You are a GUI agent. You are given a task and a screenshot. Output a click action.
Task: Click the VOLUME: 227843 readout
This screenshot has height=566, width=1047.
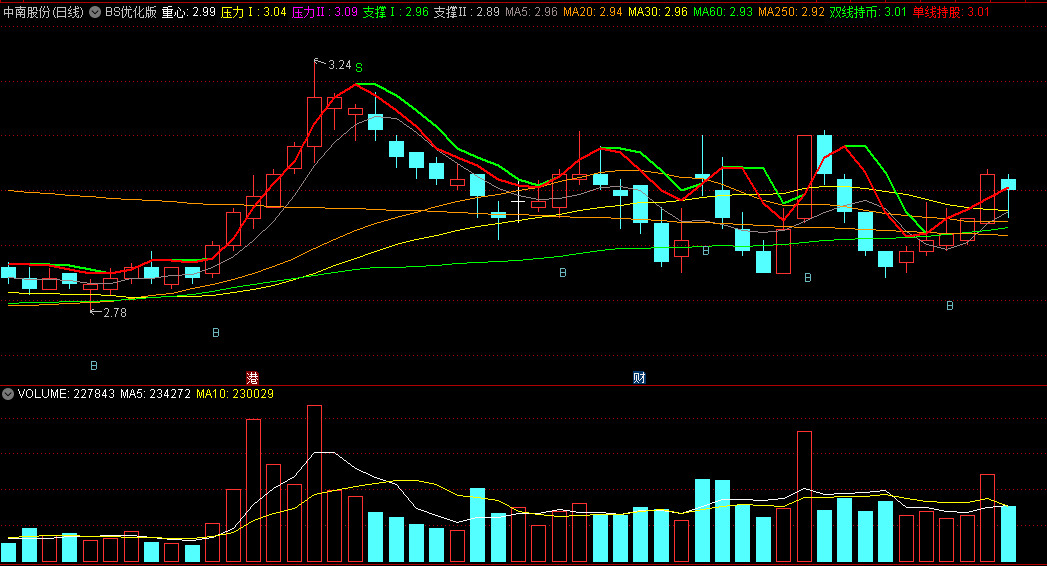[x=66, y=394]
